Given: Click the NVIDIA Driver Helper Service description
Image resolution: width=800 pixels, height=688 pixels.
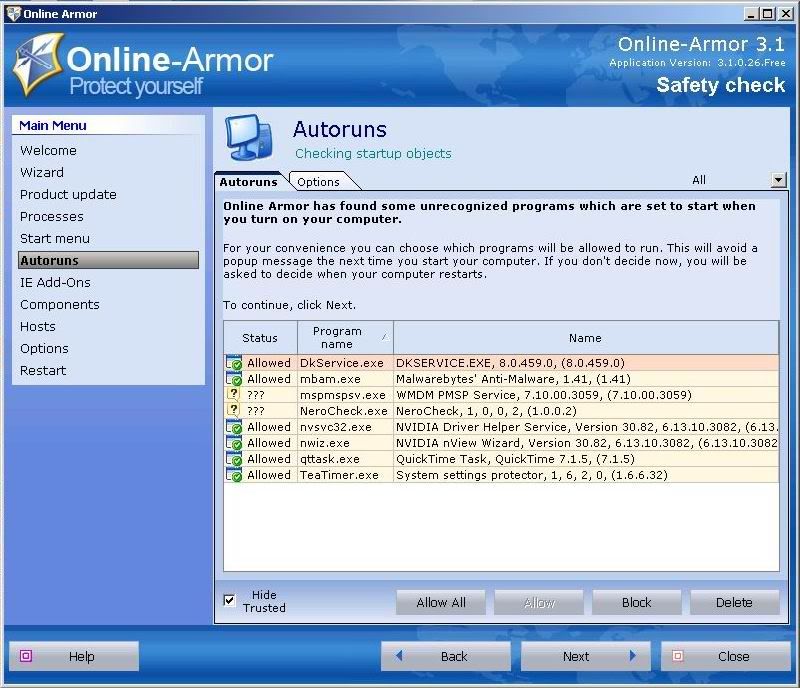Looking at the screenshot, I should tap(587, 427).
